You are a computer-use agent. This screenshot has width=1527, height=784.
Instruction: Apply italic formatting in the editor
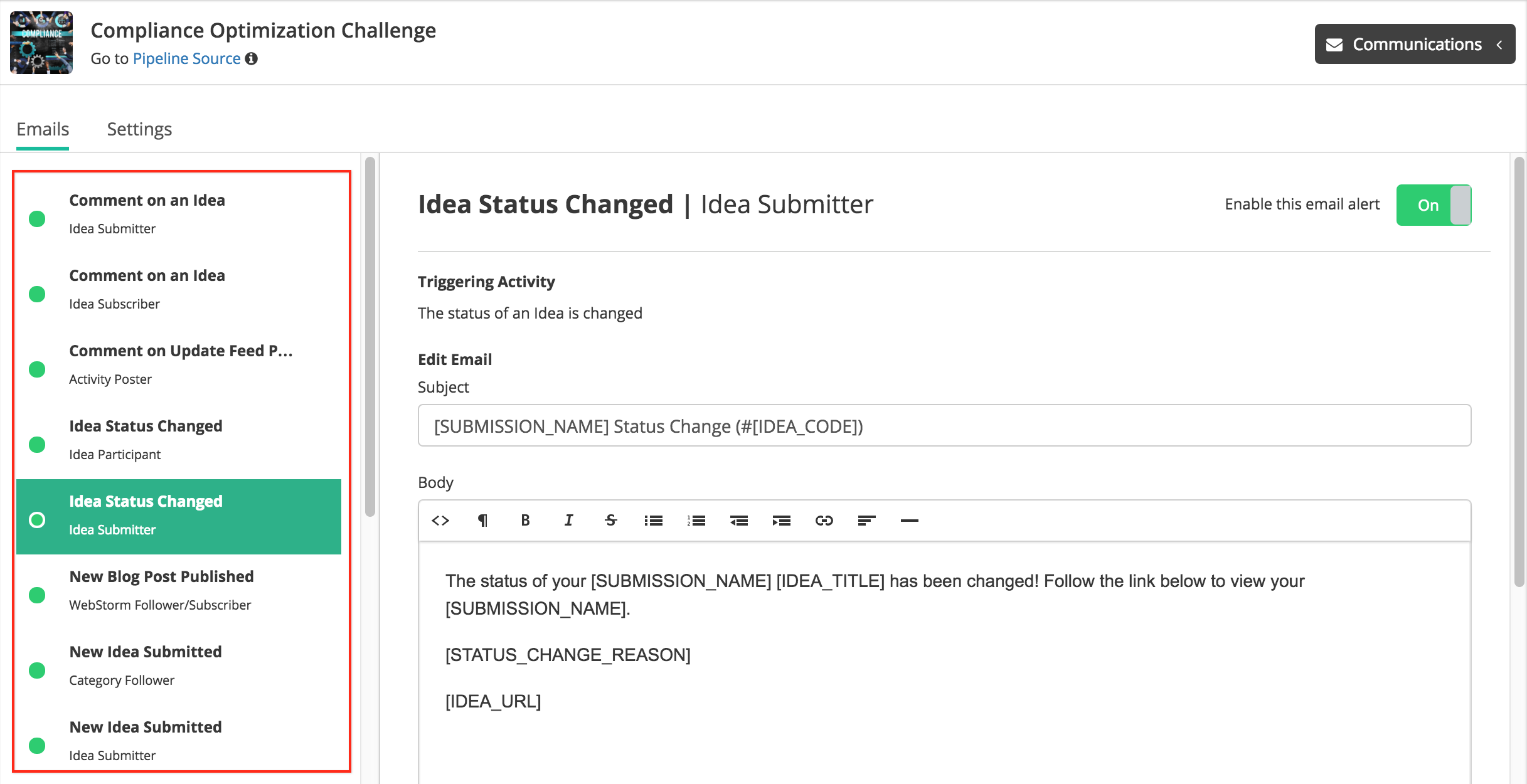point(568,521)
